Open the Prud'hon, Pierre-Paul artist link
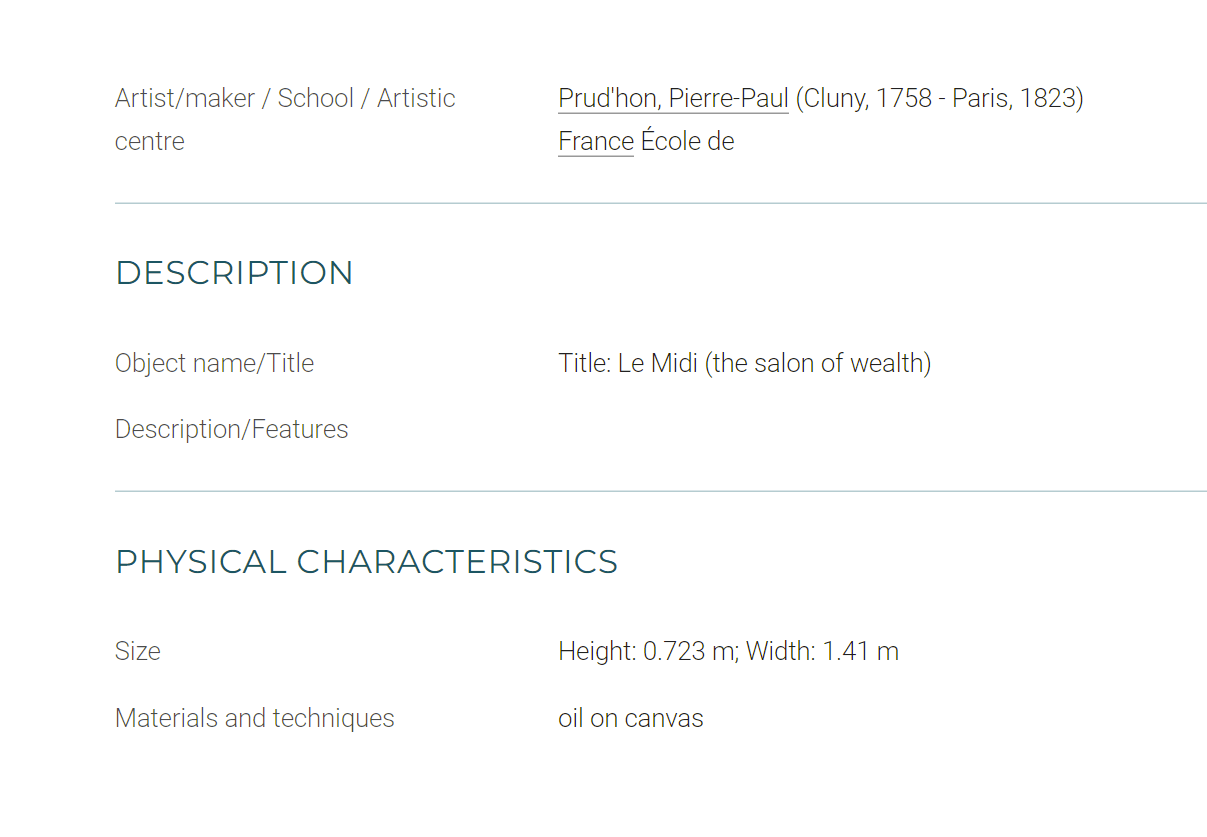 coord(673,98)
